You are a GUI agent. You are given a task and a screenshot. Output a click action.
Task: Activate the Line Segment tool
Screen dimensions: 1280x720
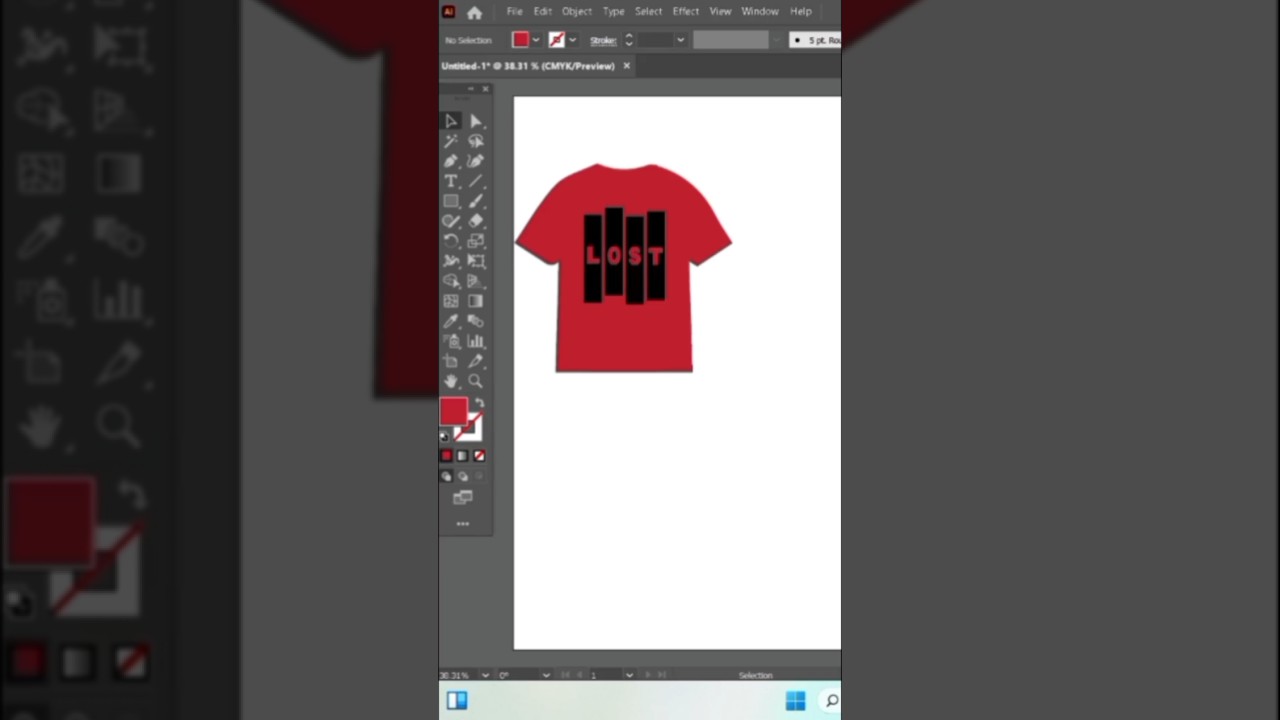pyautogui.click(x=476, y=181)
